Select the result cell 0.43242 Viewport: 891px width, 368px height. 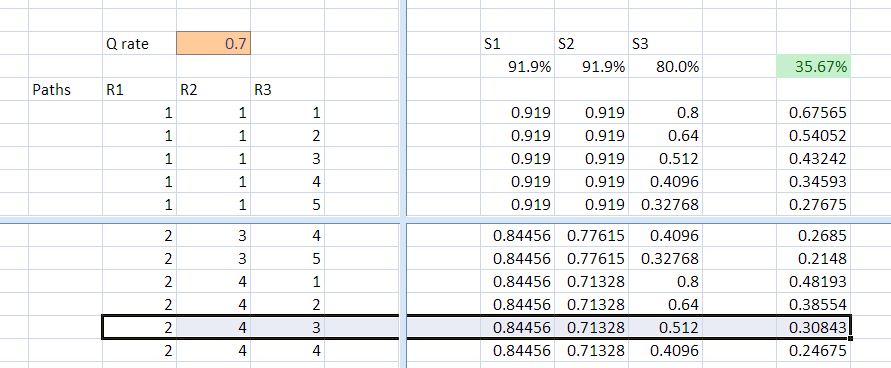[x=813, y=159]
